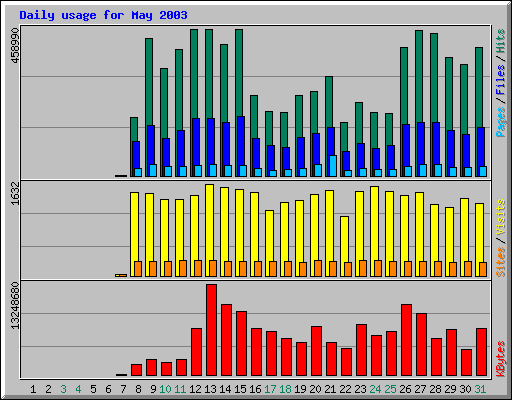Click the Files legend label
This screenshot has height=400, width=512.
pyautogui.click(x=501, y=80)
